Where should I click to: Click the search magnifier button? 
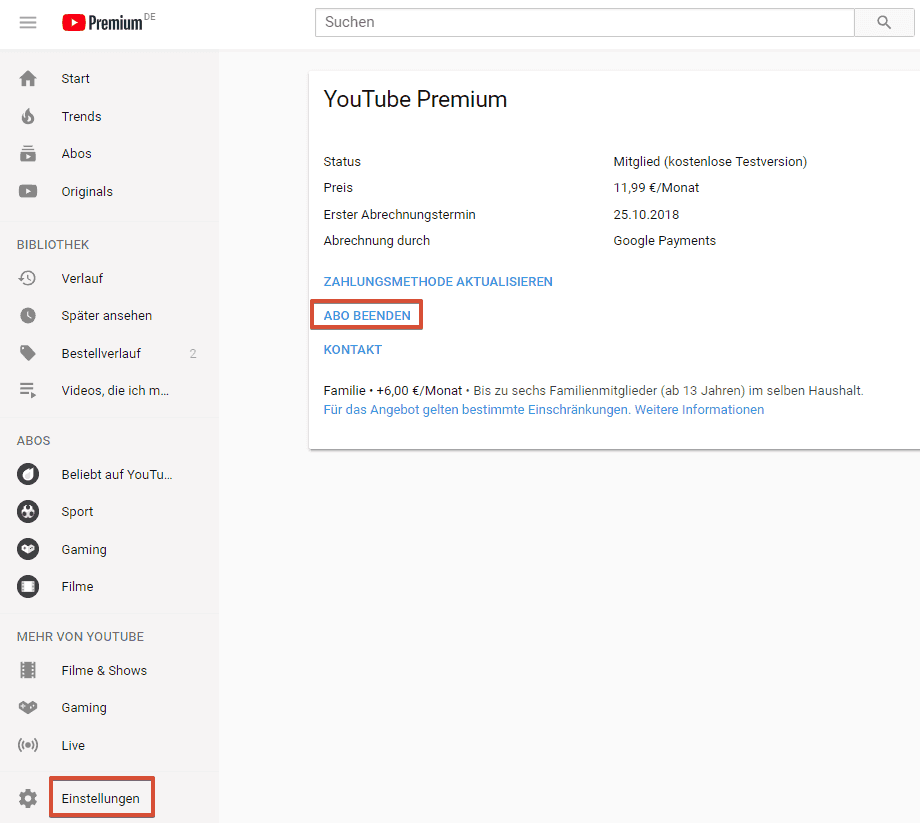point(884,22)
